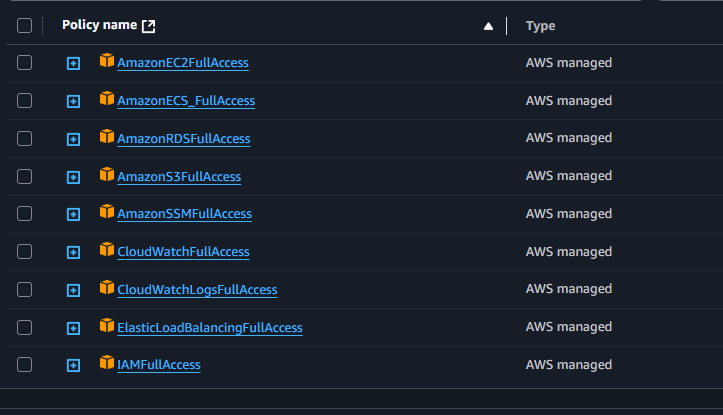Tick the CloudWatchLogsFullAccess row checkbox
The height and width of the screenshot is (415, 723).
25,289
